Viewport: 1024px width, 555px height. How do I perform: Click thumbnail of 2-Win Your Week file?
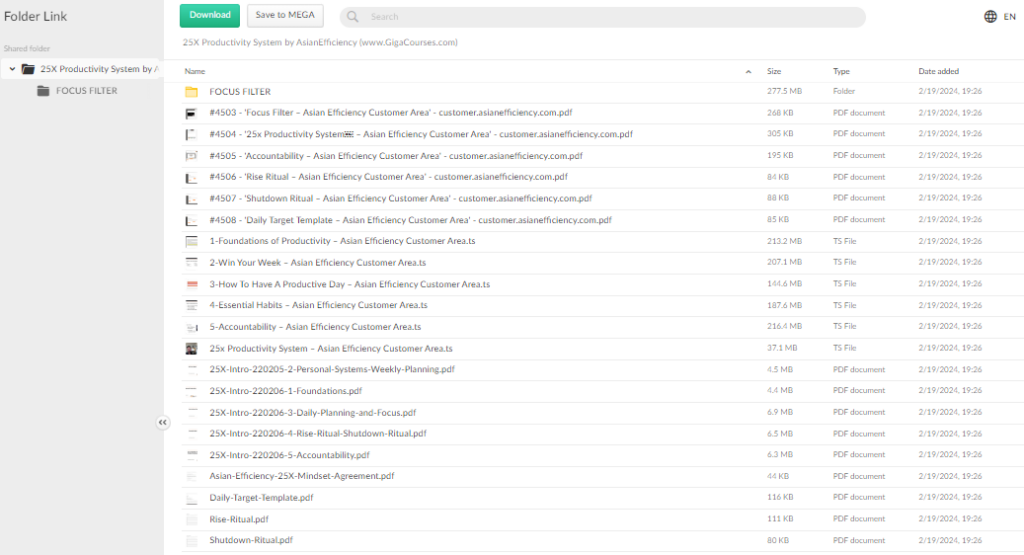[191, 263]
